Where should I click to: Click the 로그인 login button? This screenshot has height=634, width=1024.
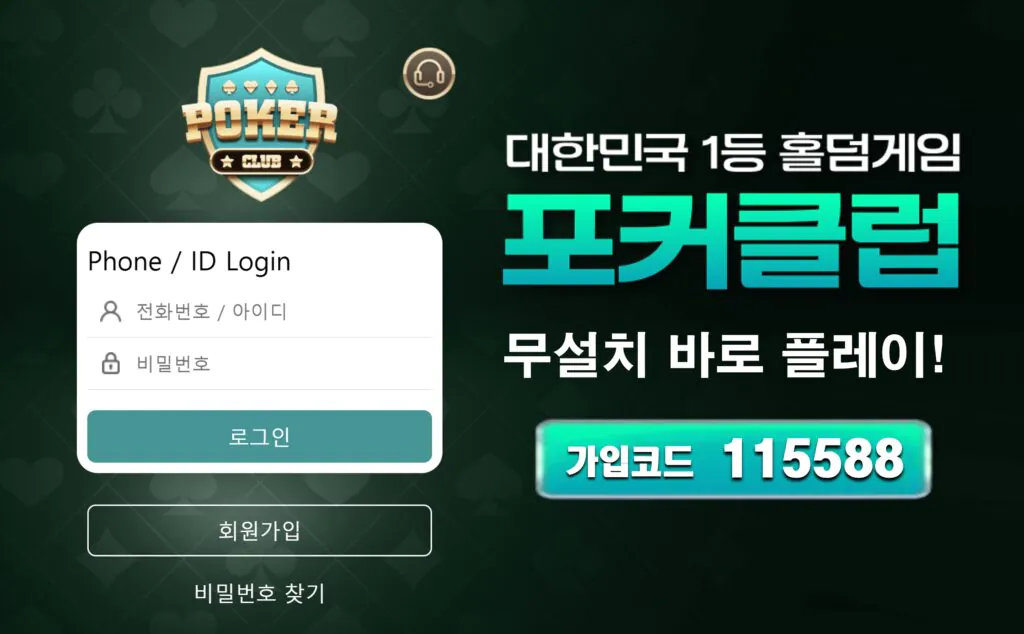(259, 437)
